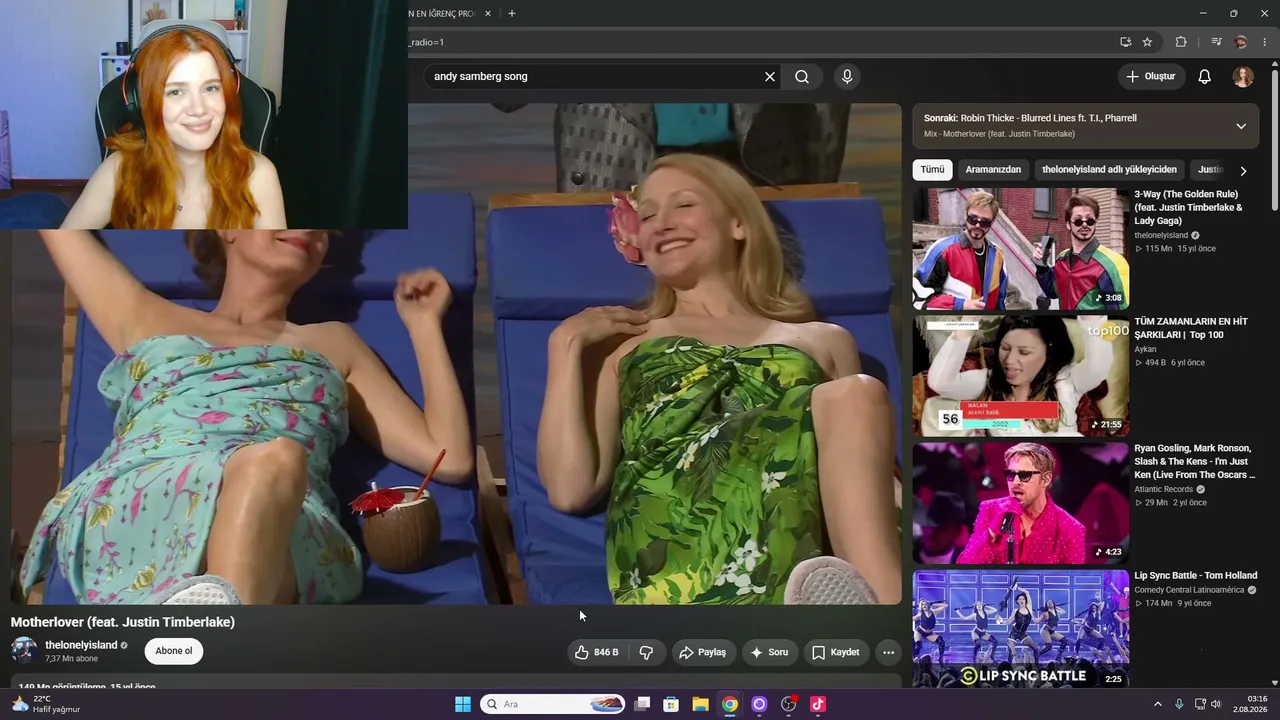Image resolution: width=1280 pixels, height=720 pixels.
Task: Open the Aykan channel name
Action: coord(1145,349)
